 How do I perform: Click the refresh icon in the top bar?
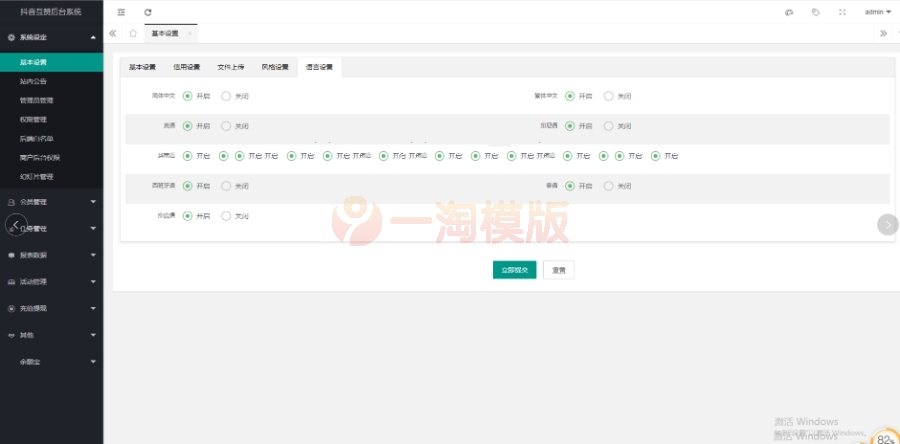point(148,12)
